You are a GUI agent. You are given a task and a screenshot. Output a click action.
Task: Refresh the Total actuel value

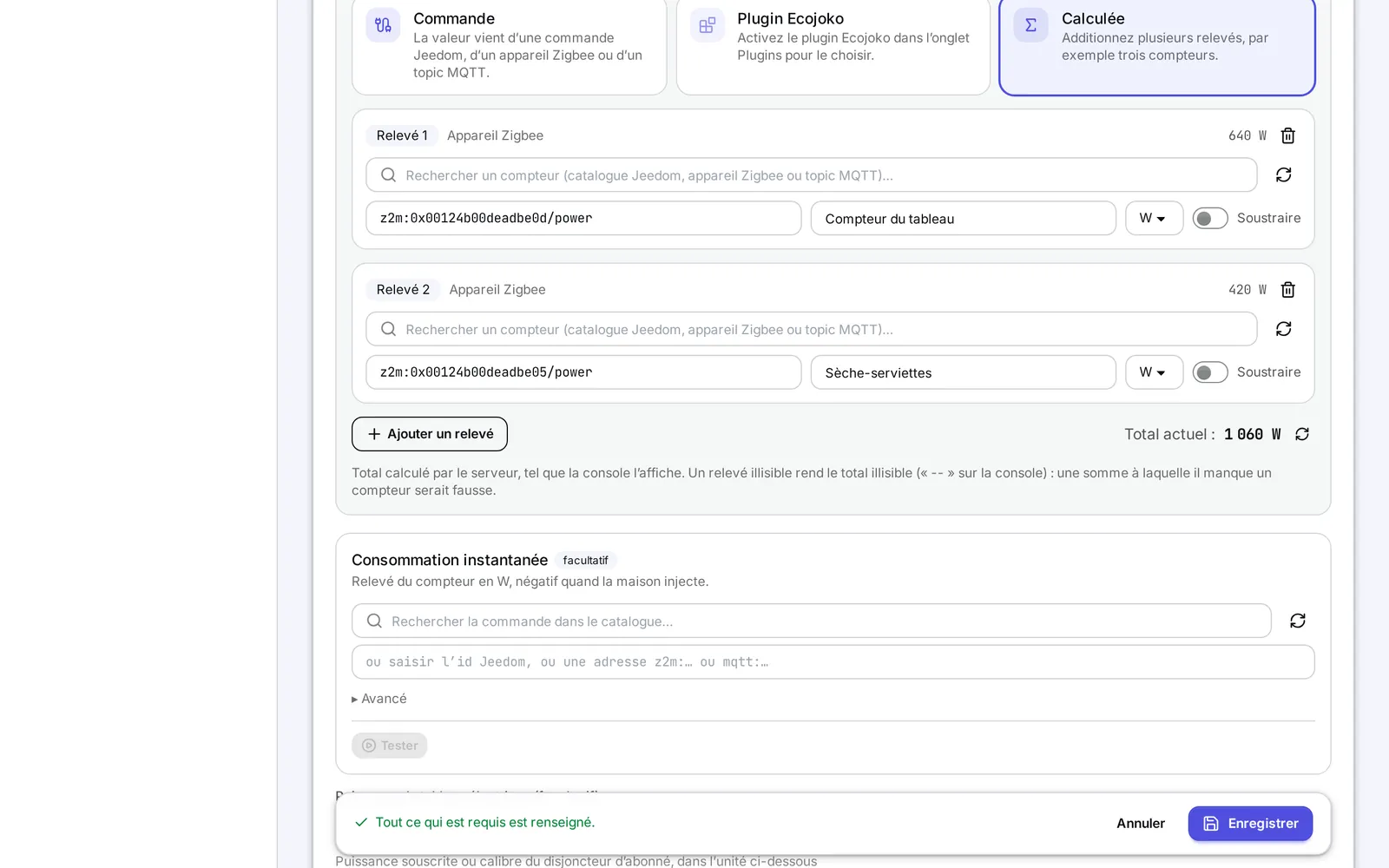1302,434
